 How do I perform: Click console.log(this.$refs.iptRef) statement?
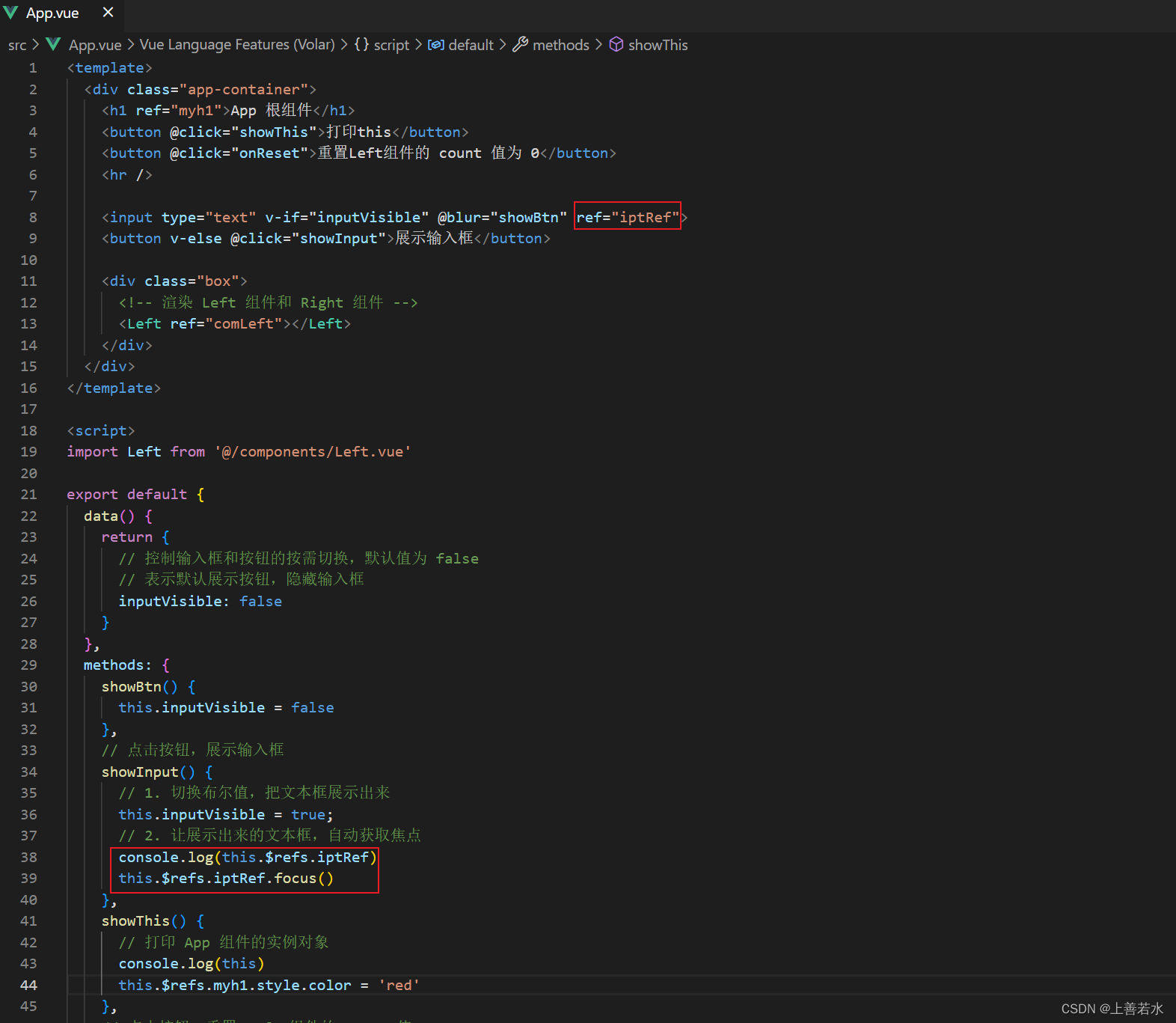tap(248, 858)
